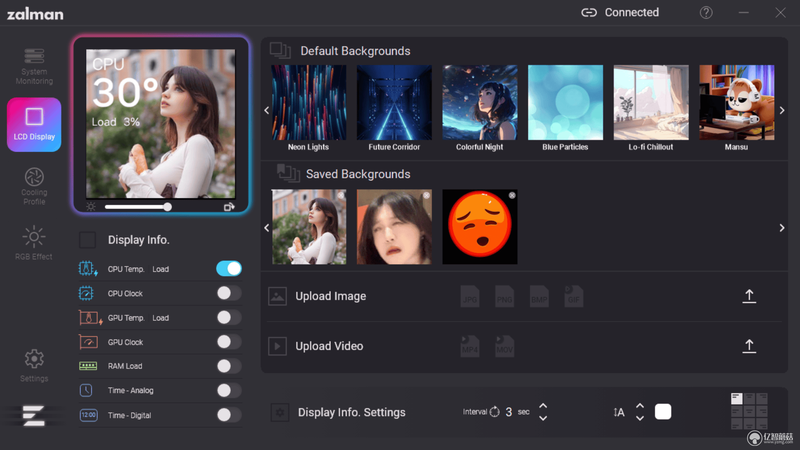
Task: Open the System Monitoring section
Action: [x=34, y=66]
